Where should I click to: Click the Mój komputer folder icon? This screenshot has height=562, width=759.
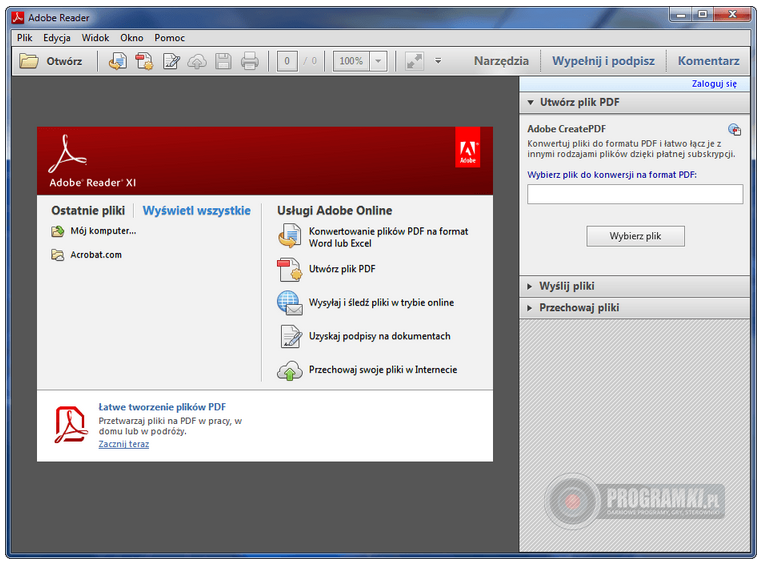click(58, 231)
